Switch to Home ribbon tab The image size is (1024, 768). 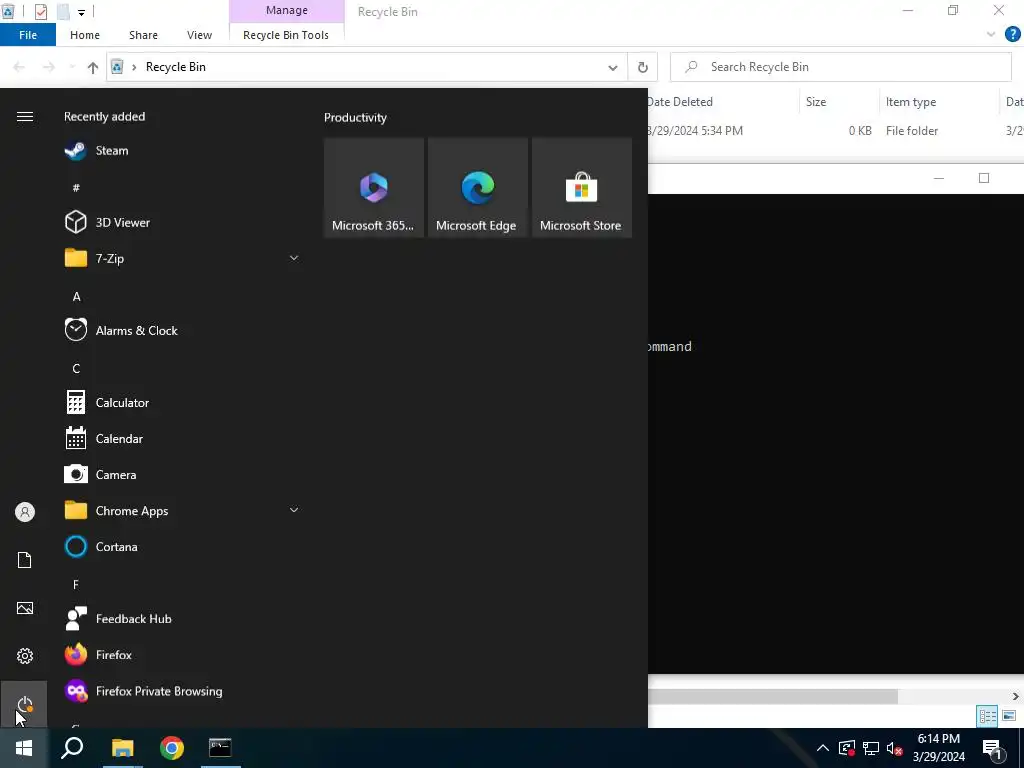coord(85,35)
